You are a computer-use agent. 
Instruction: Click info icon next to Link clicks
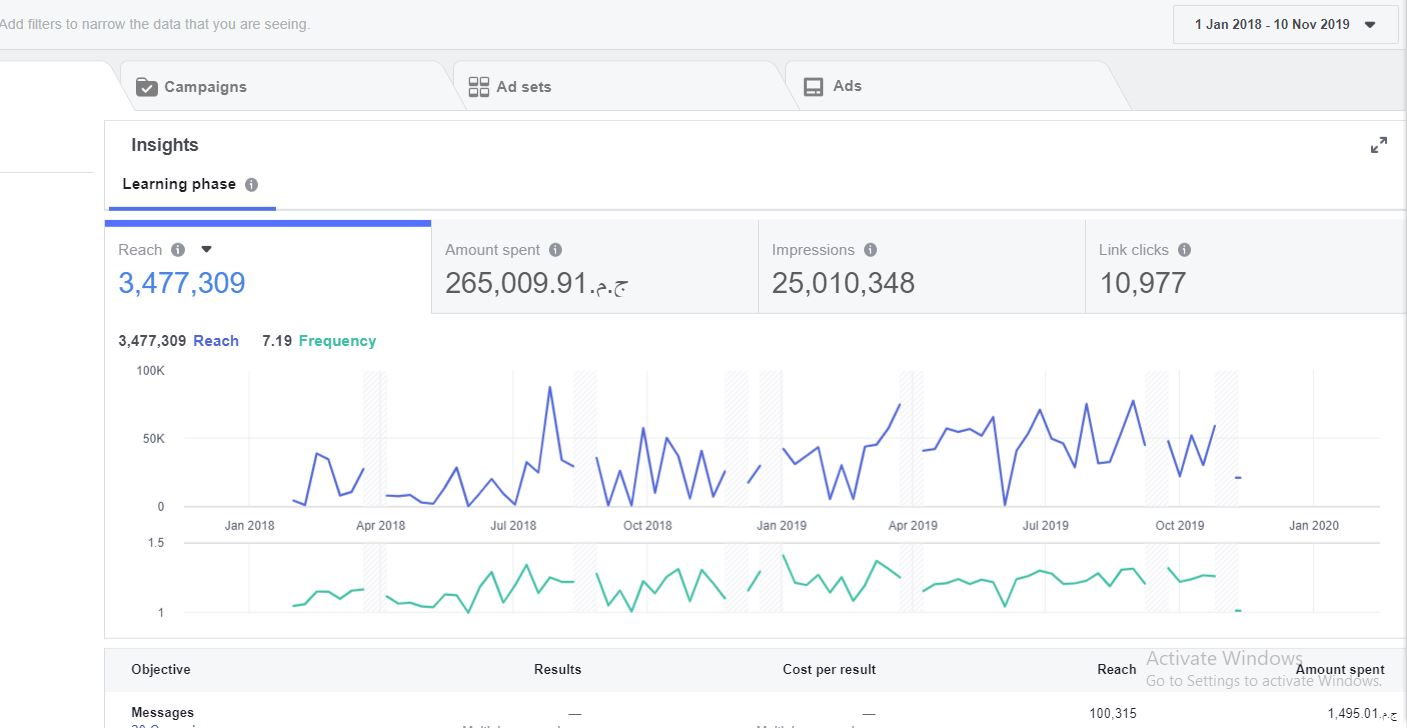(x=1184, y=250)
